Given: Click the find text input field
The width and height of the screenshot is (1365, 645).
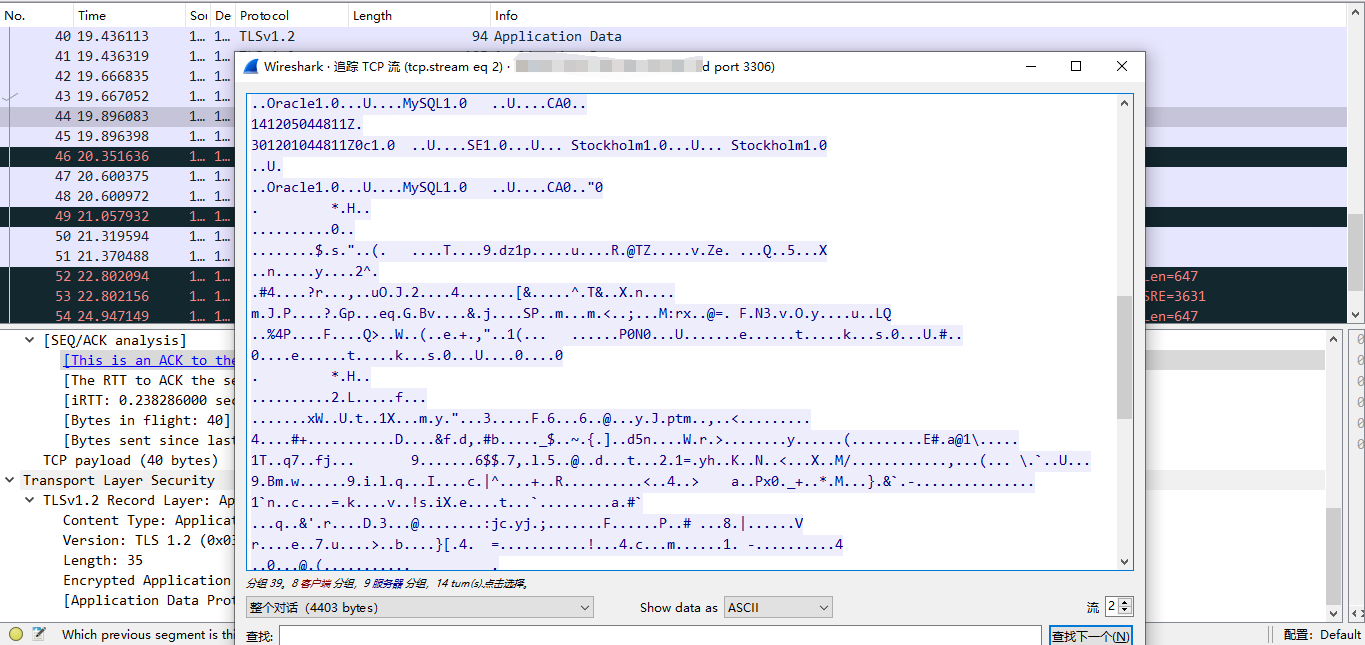Looking at the screenshot, I should [660, 636].
